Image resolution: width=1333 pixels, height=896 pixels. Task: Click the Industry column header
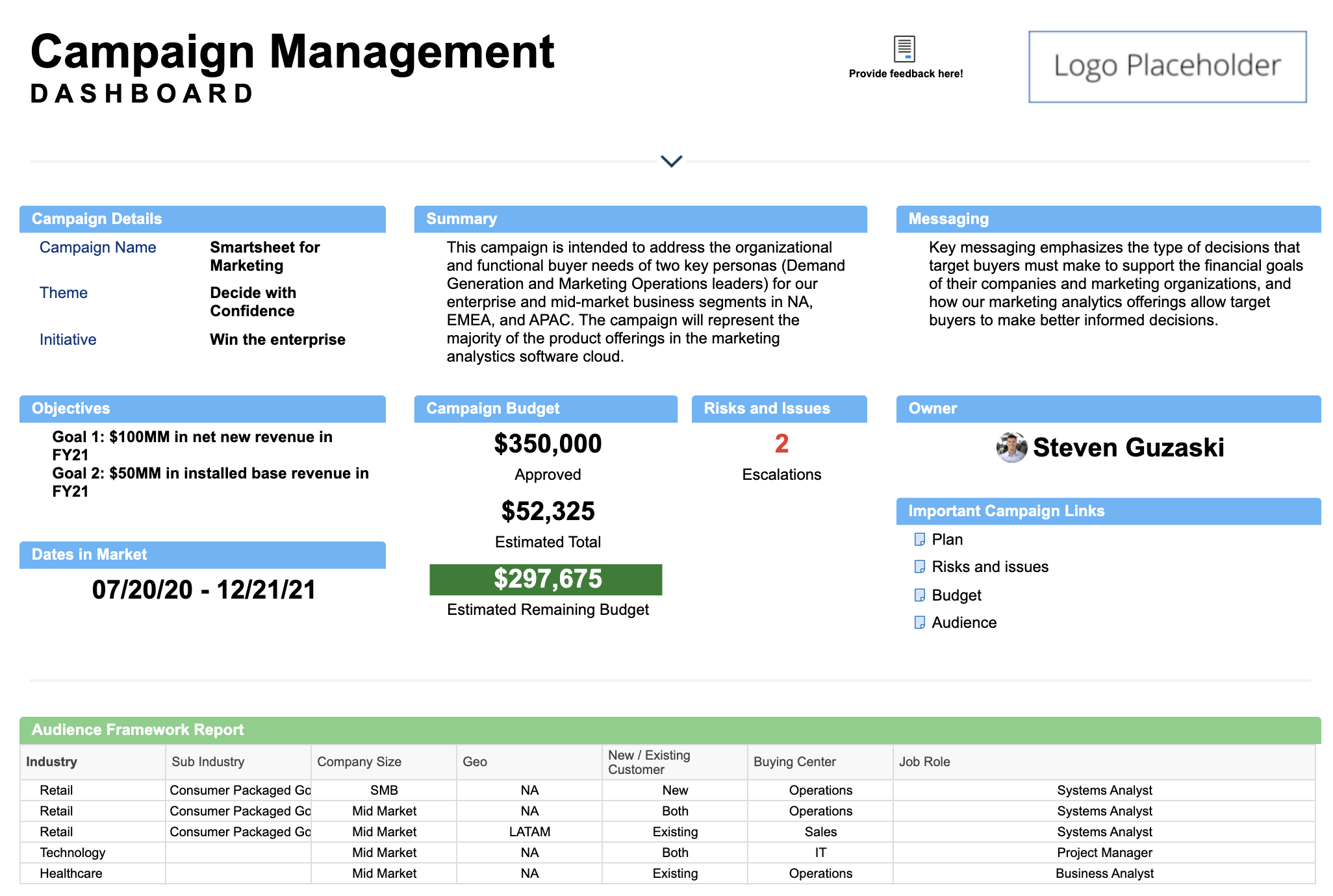click(x=51, y=762)
